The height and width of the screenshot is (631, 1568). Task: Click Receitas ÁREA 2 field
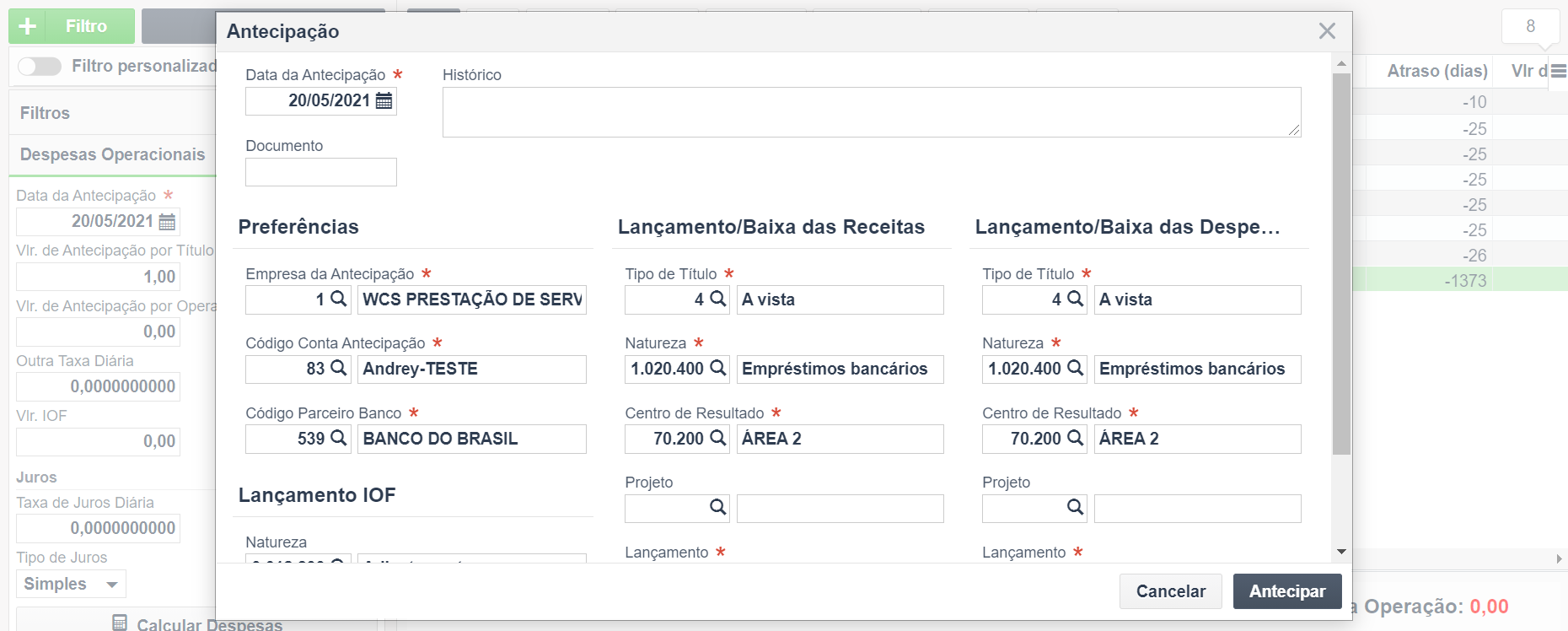point(840,439)
